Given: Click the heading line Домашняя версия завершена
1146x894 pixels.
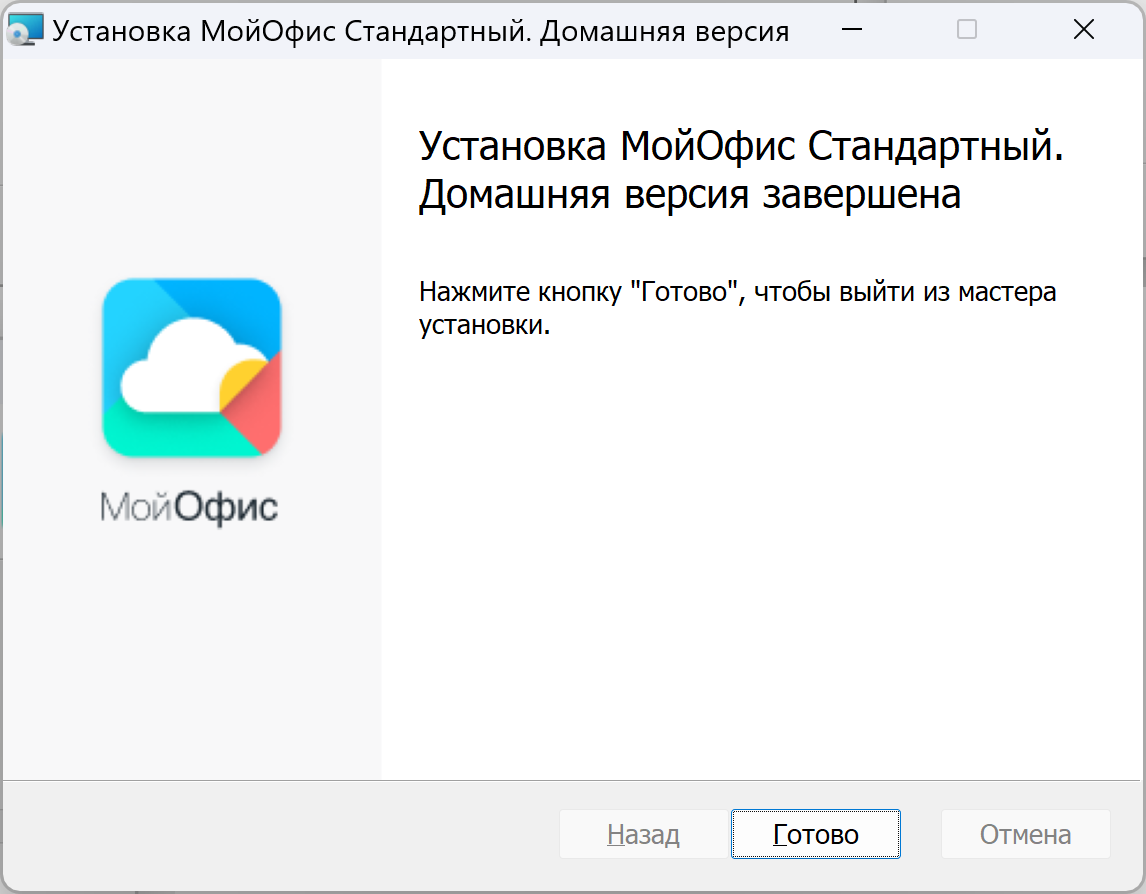Looking at the screenshot, I should pos(689,194).
